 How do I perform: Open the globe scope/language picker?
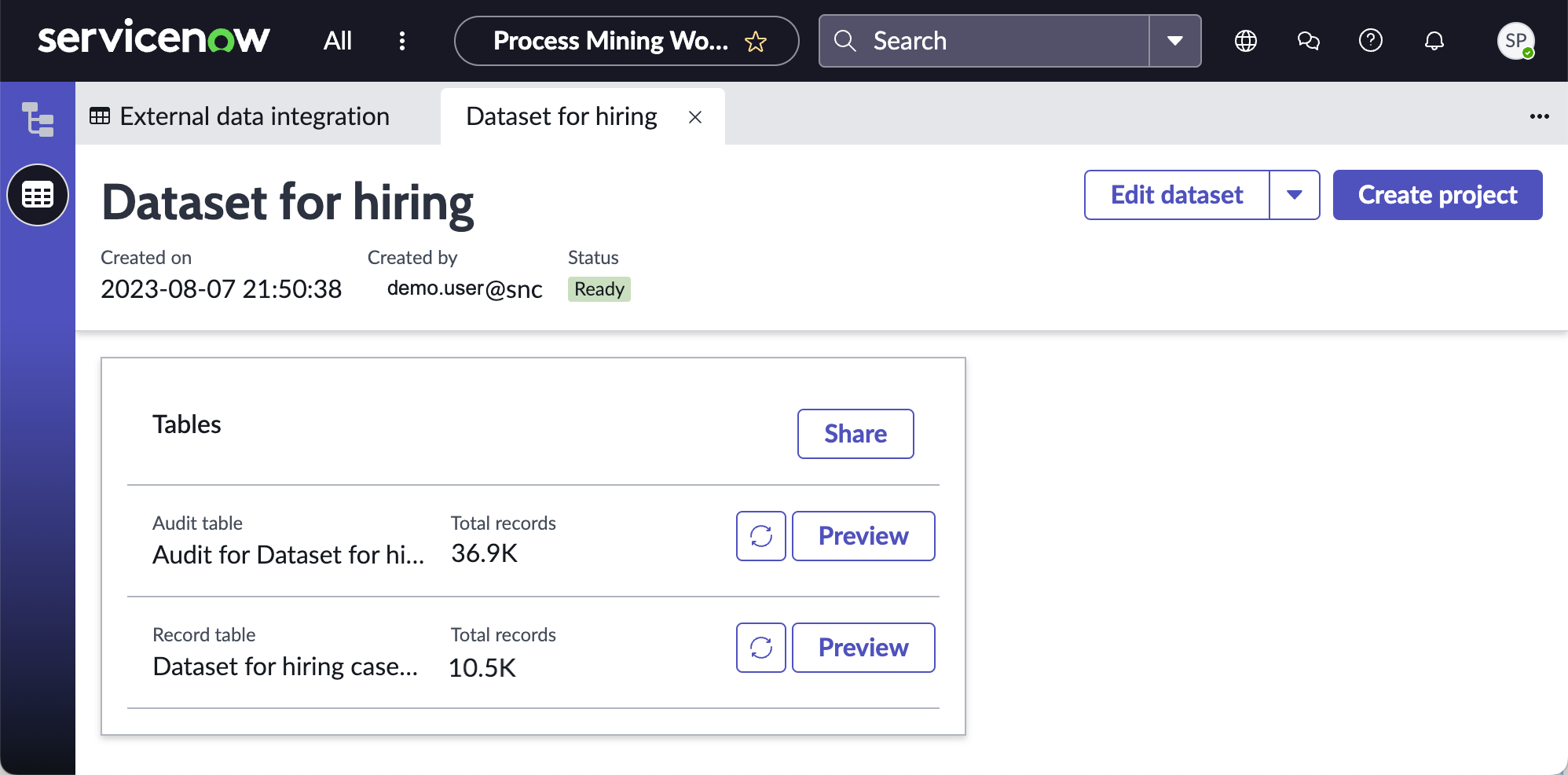[x=1246, y=41]
